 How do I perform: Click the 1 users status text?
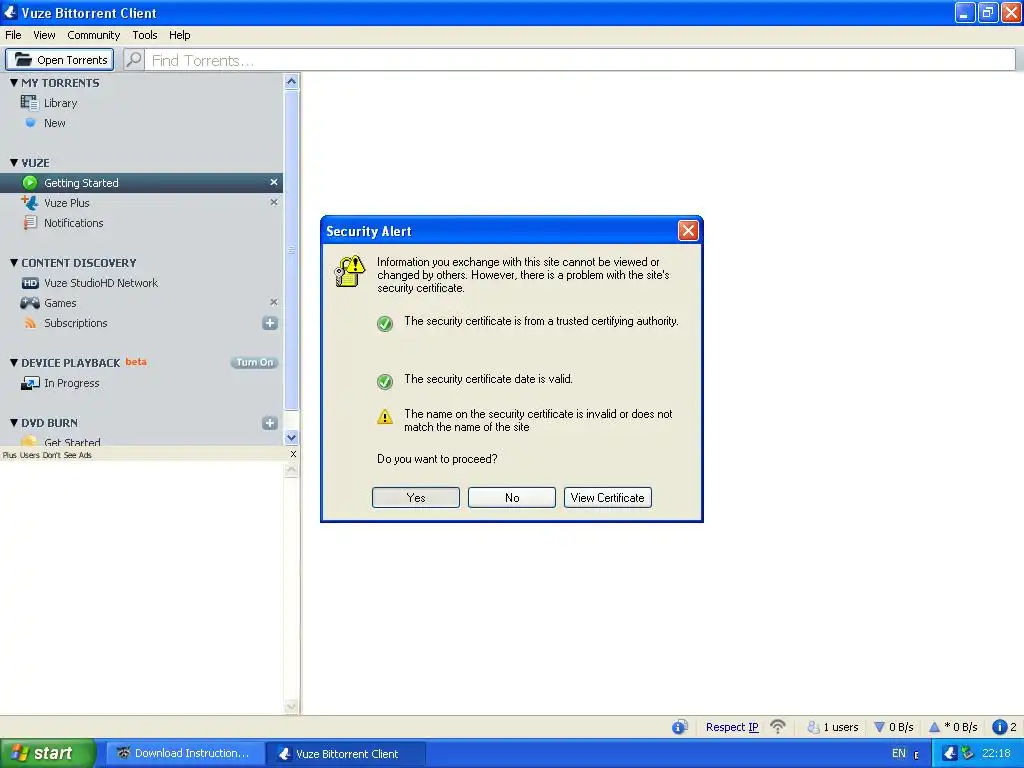pos(840,727)
